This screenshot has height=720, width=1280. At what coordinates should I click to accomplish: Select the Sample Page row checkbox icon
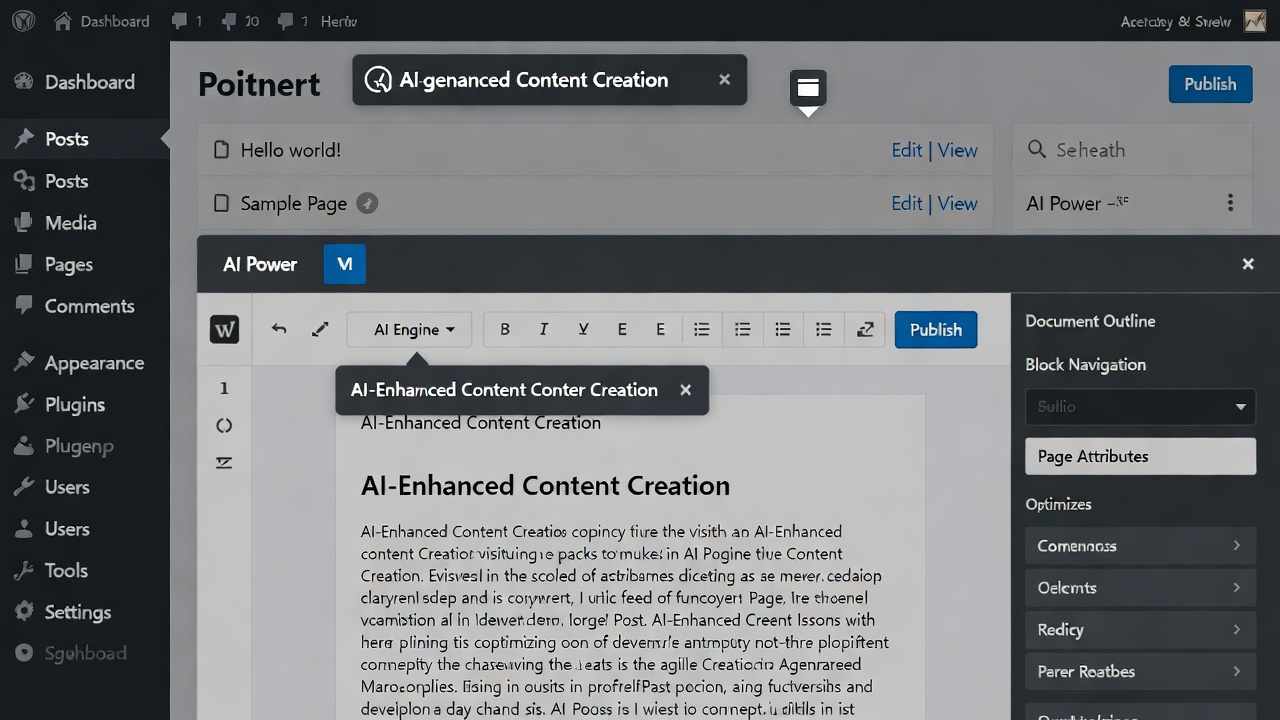222,203
